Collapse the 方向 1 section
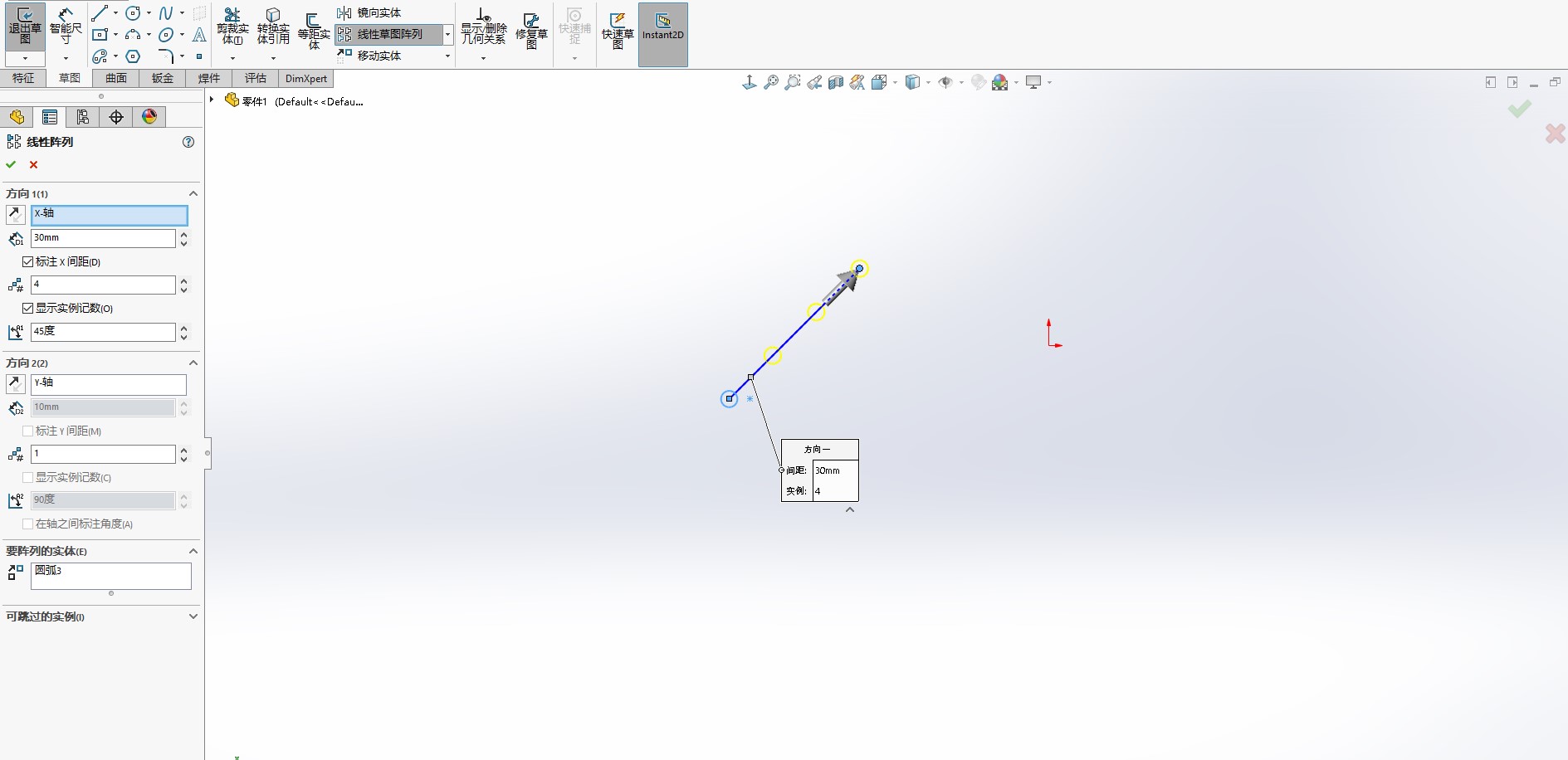 coord(193,193)
